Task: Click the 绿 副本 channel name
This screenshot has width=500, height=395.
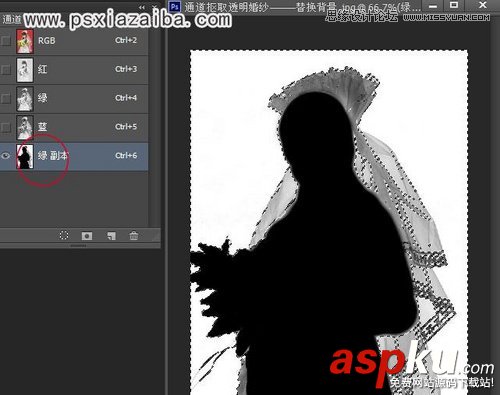Action: coord(53,155)
